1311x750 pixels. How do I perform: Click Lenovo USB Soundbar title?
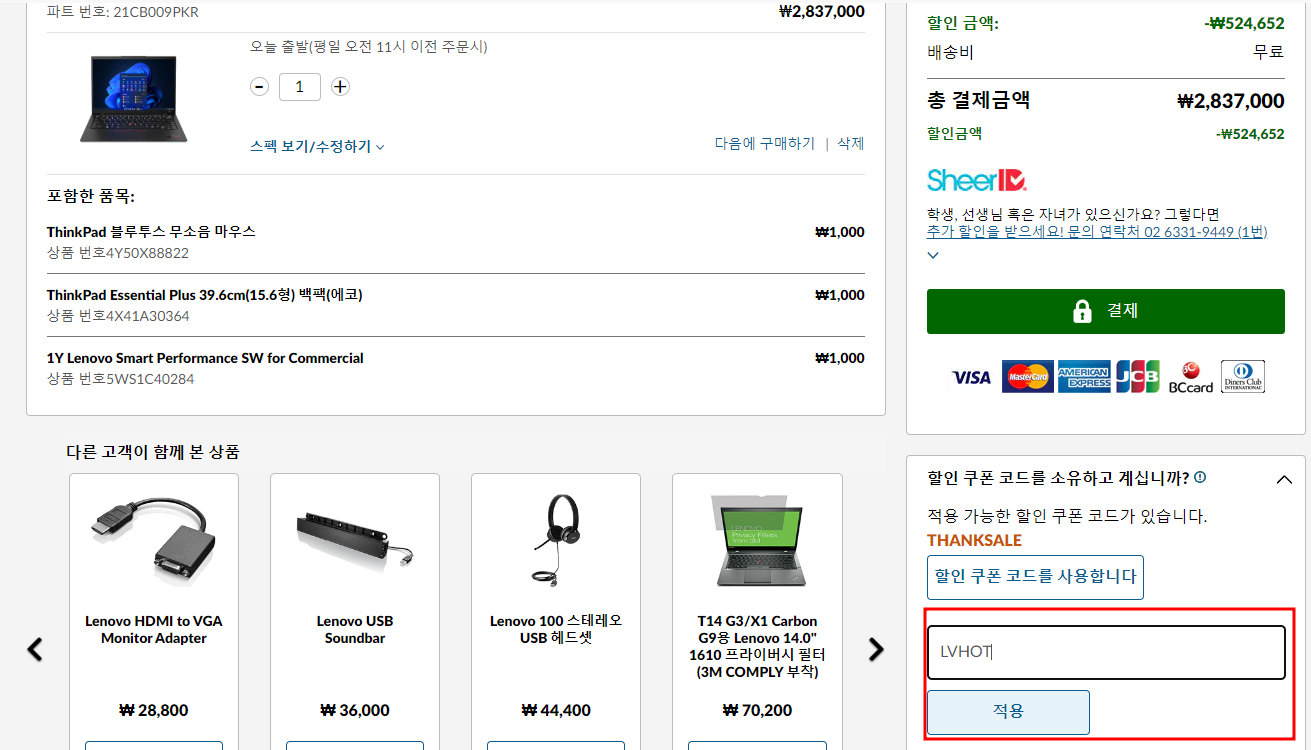pos(355,630)
